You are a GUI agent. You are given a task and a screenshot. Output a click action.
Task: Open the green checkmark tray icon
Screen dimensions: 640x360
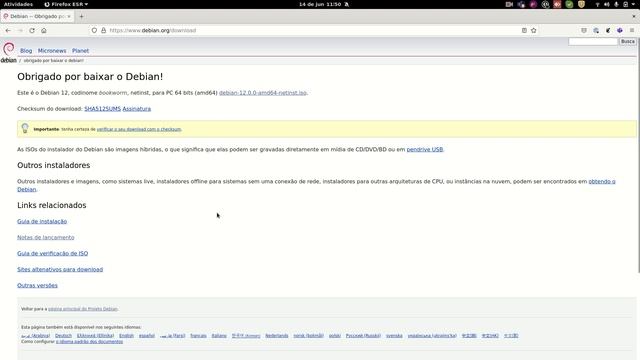coord(569,4)
